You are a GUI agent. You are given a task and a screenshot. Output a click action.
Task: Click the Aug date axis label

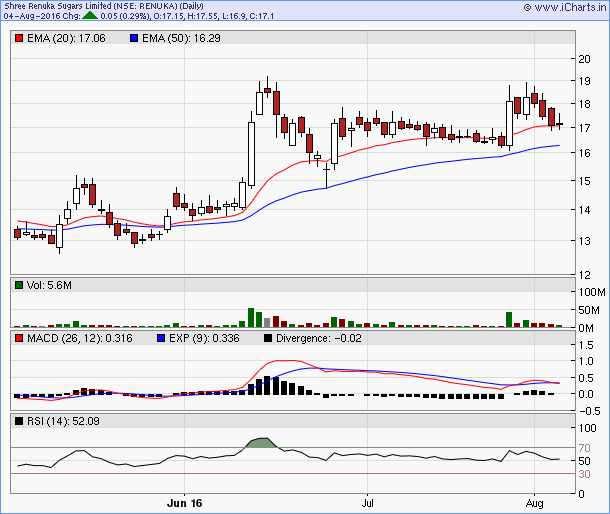point(535,503)
